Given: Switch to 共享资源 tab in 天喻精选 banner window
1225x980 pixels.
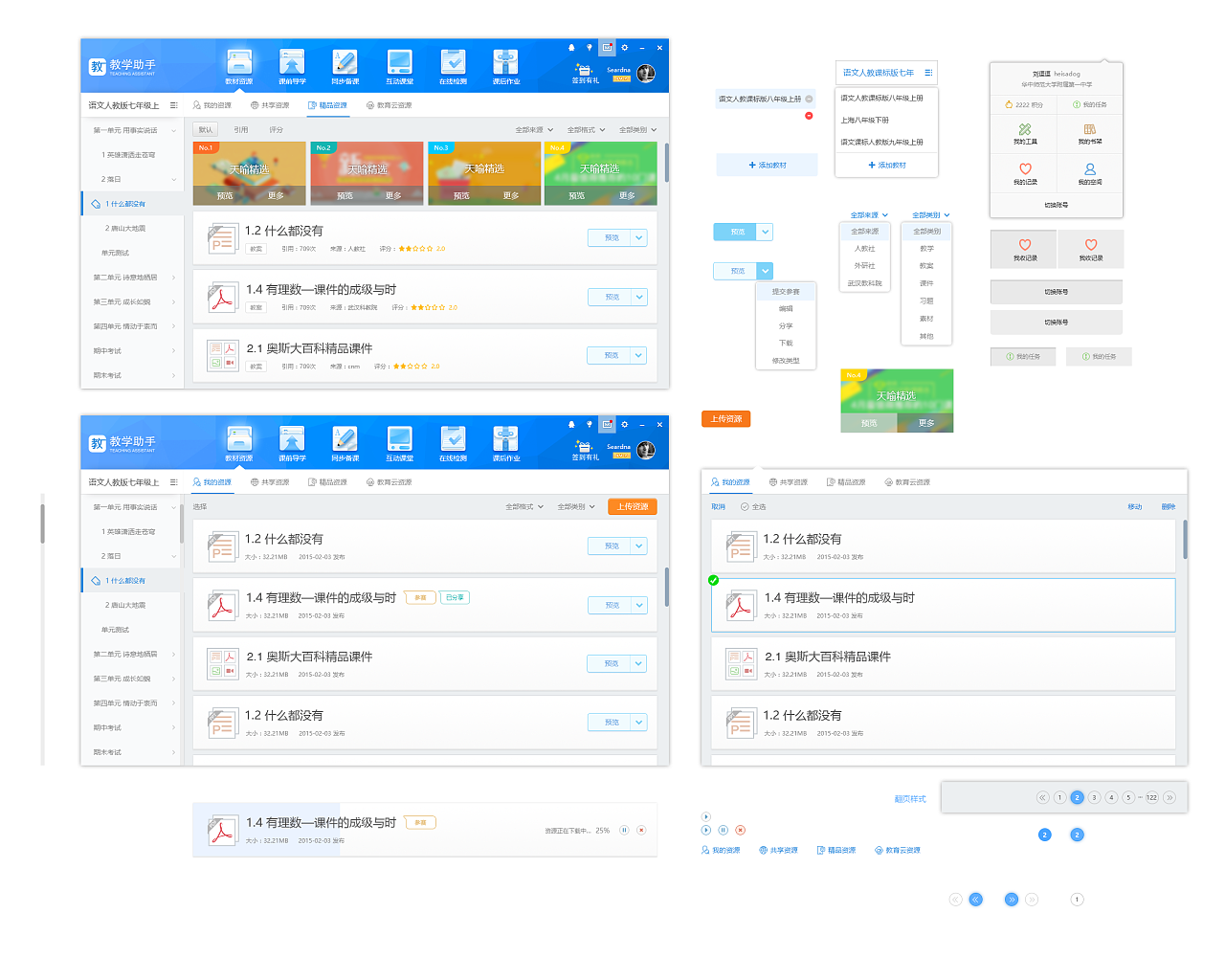Looking at the screenshot, I should (x=270, y=105).
